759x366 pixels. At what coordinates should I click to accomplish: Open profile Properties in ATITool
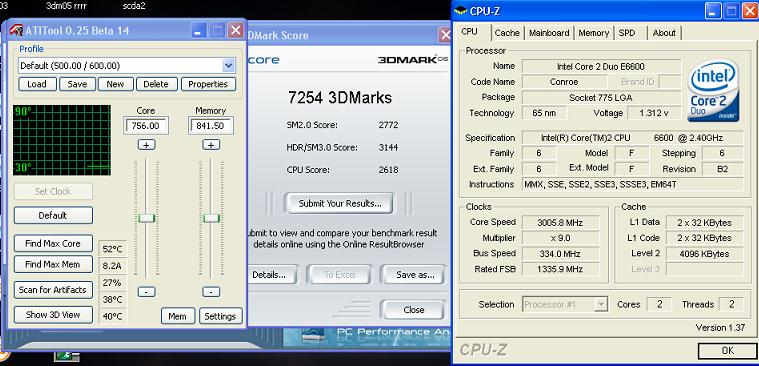(208, 84)
